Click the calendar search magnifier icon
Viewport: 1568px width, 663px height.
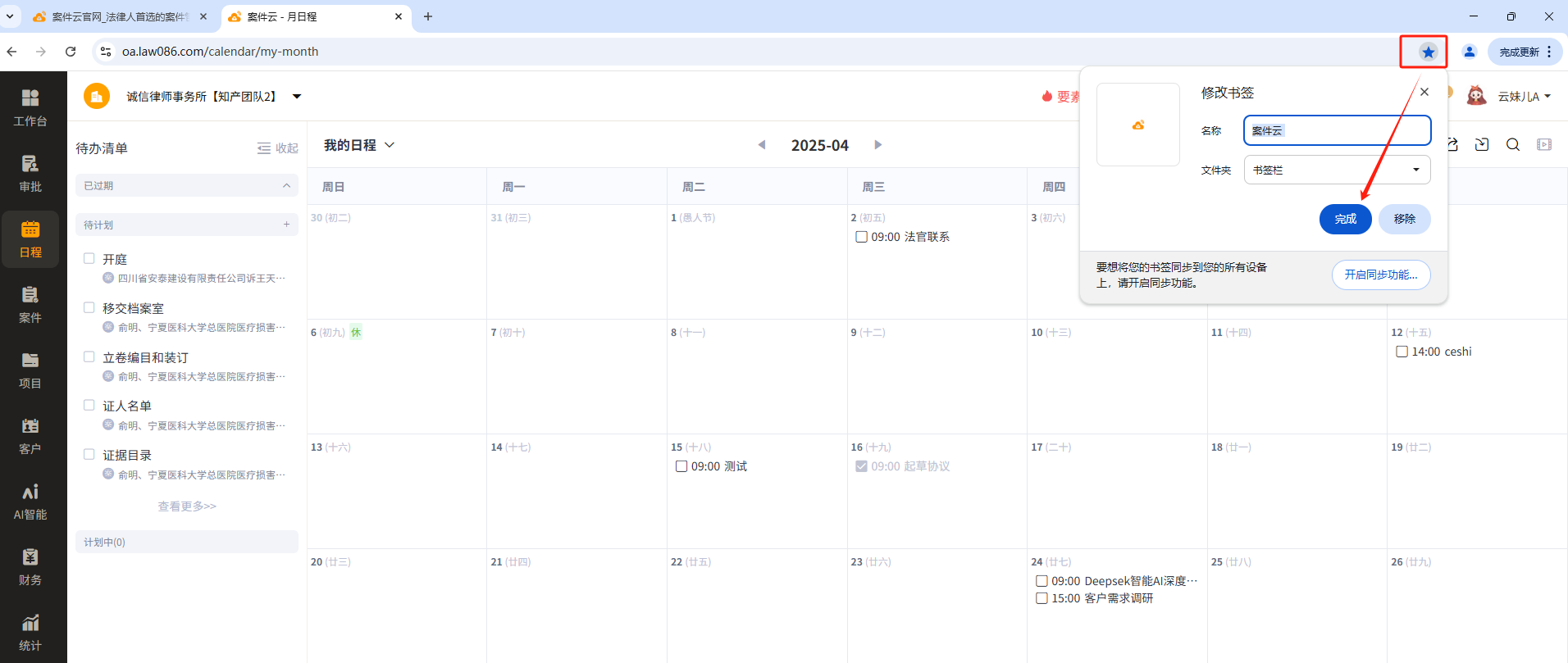(x=1513, y=145)
